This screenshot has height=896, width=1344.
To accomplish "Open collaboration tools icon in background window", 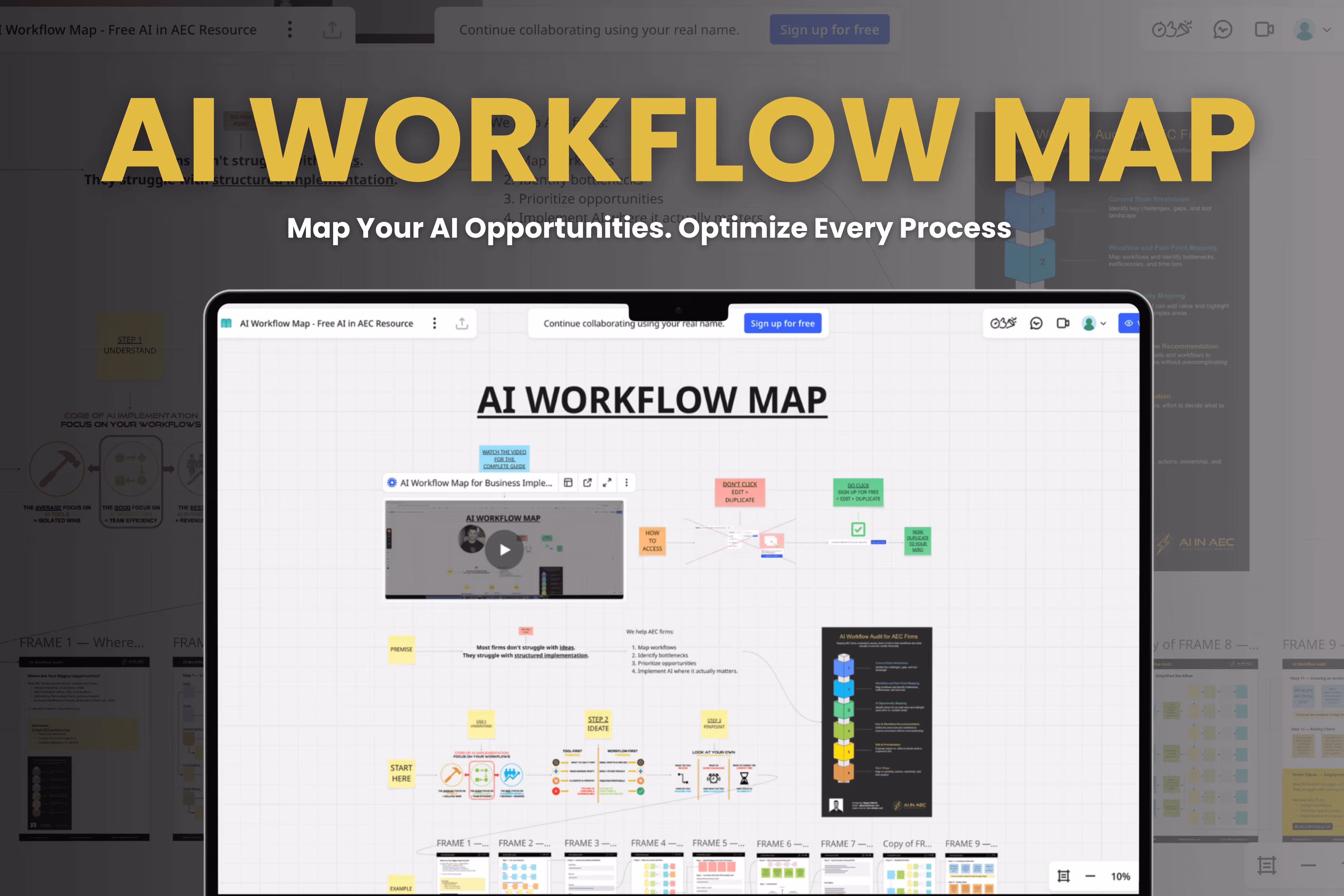I will tap(1172, 29).
